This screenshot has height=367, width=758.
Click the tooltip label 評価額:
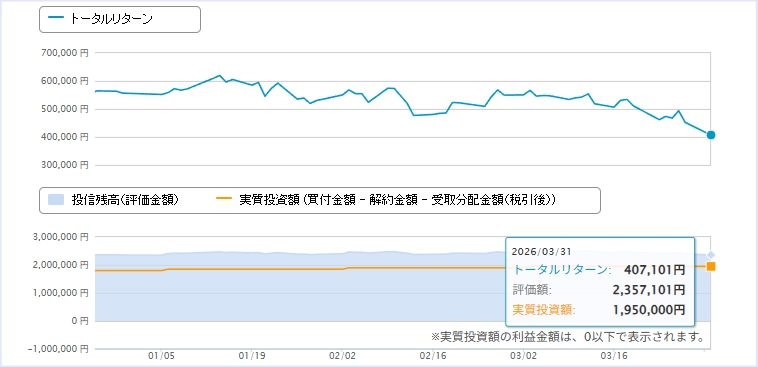(531, 290)
